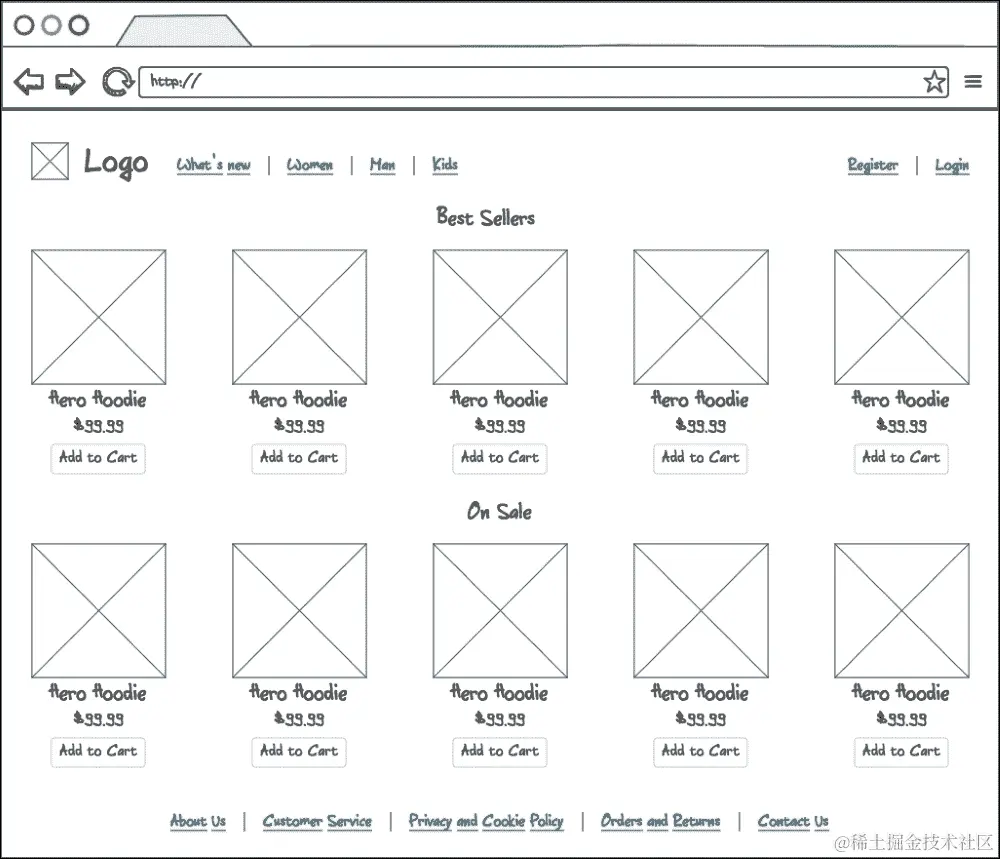Click the Best Sellers heading
Image resolution: width=1000 pixels, height=859 pixels.
click(485, 217)
